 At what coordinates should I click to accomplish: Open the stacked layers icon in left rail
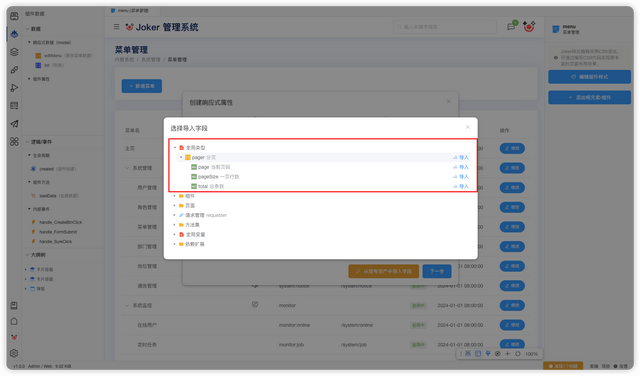point(14,52)
